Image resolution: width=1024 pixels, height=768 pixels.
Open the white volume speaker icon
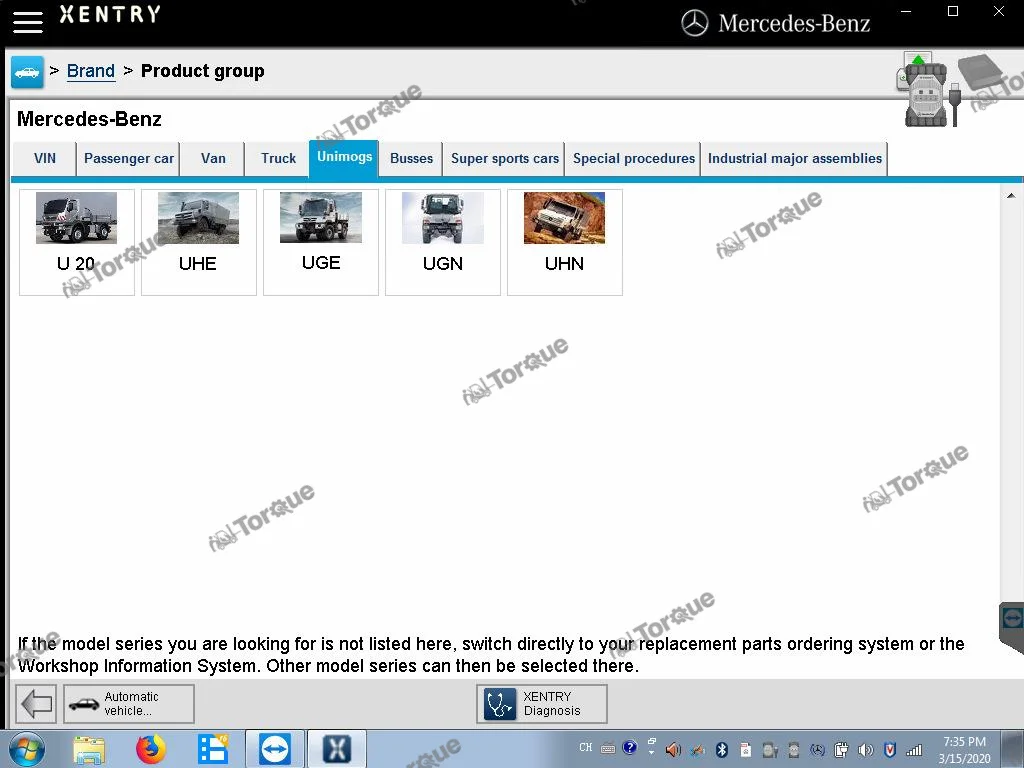coord(865,750)
